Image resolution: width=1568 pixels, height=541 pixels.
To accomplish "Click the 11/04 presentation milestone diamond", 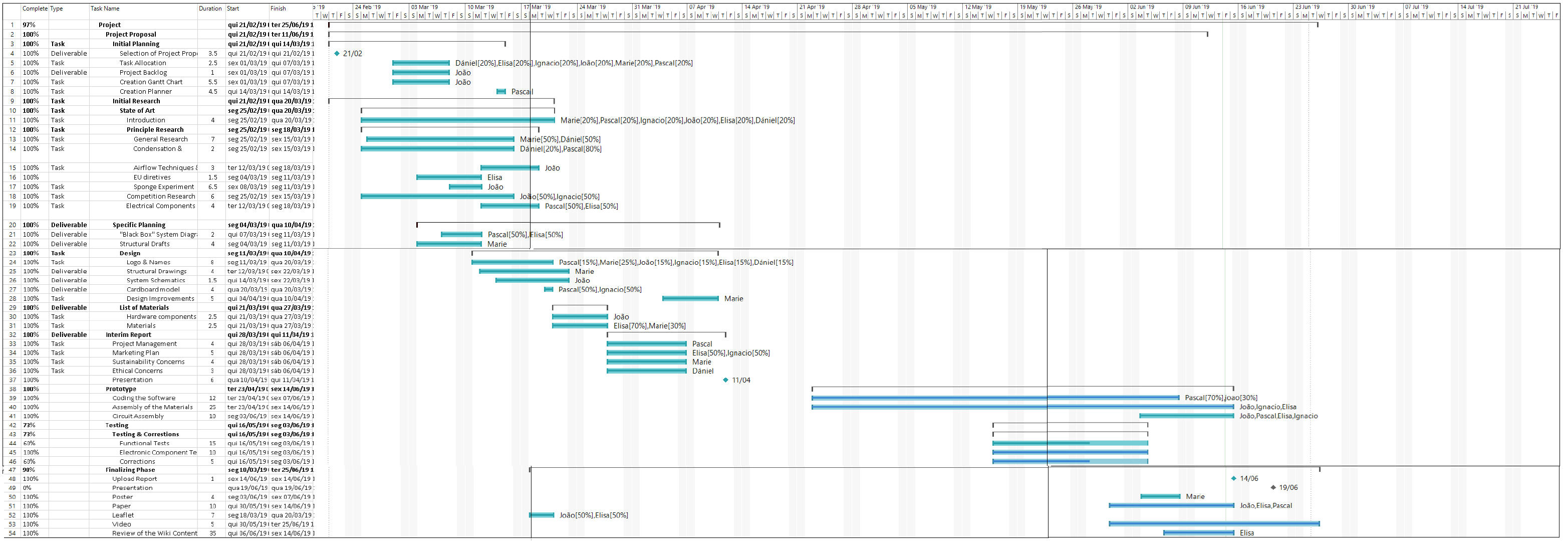I will (x=725, y=380).
